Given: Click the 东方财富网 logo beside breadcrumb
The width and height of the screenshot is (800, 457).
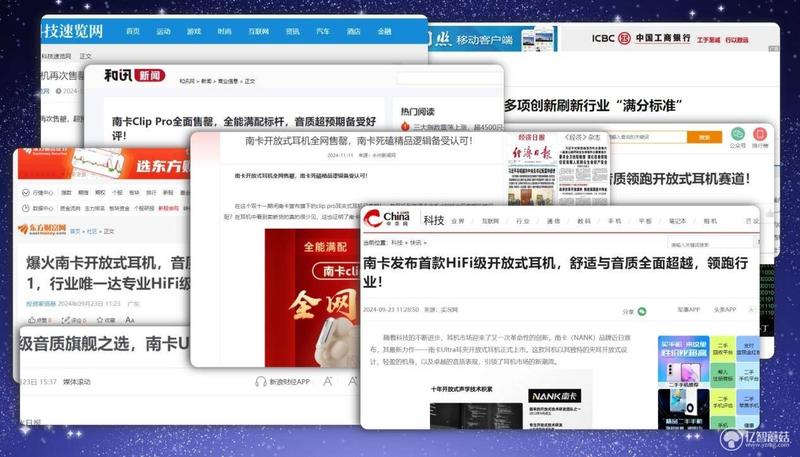Looking at the screenshot, I should (x=42, y=229).
